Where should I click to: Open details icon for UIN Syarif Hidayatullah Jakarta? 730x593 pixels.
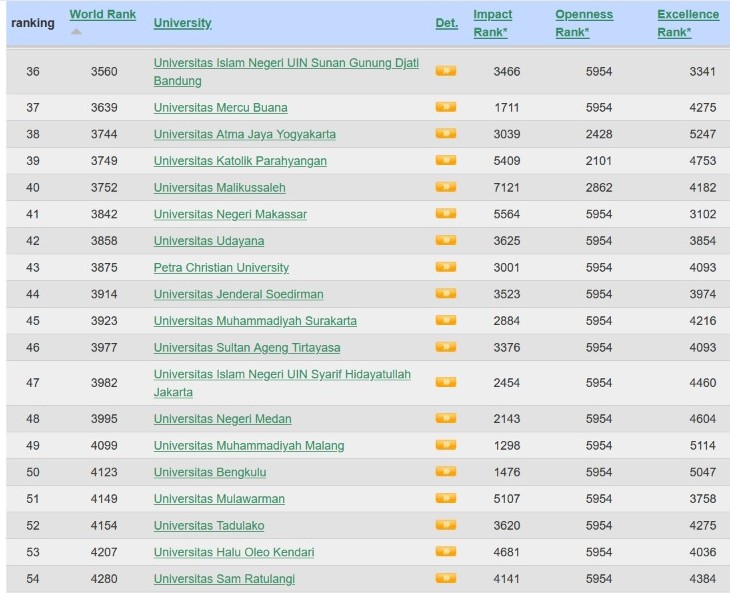click(x=446, y=382)
